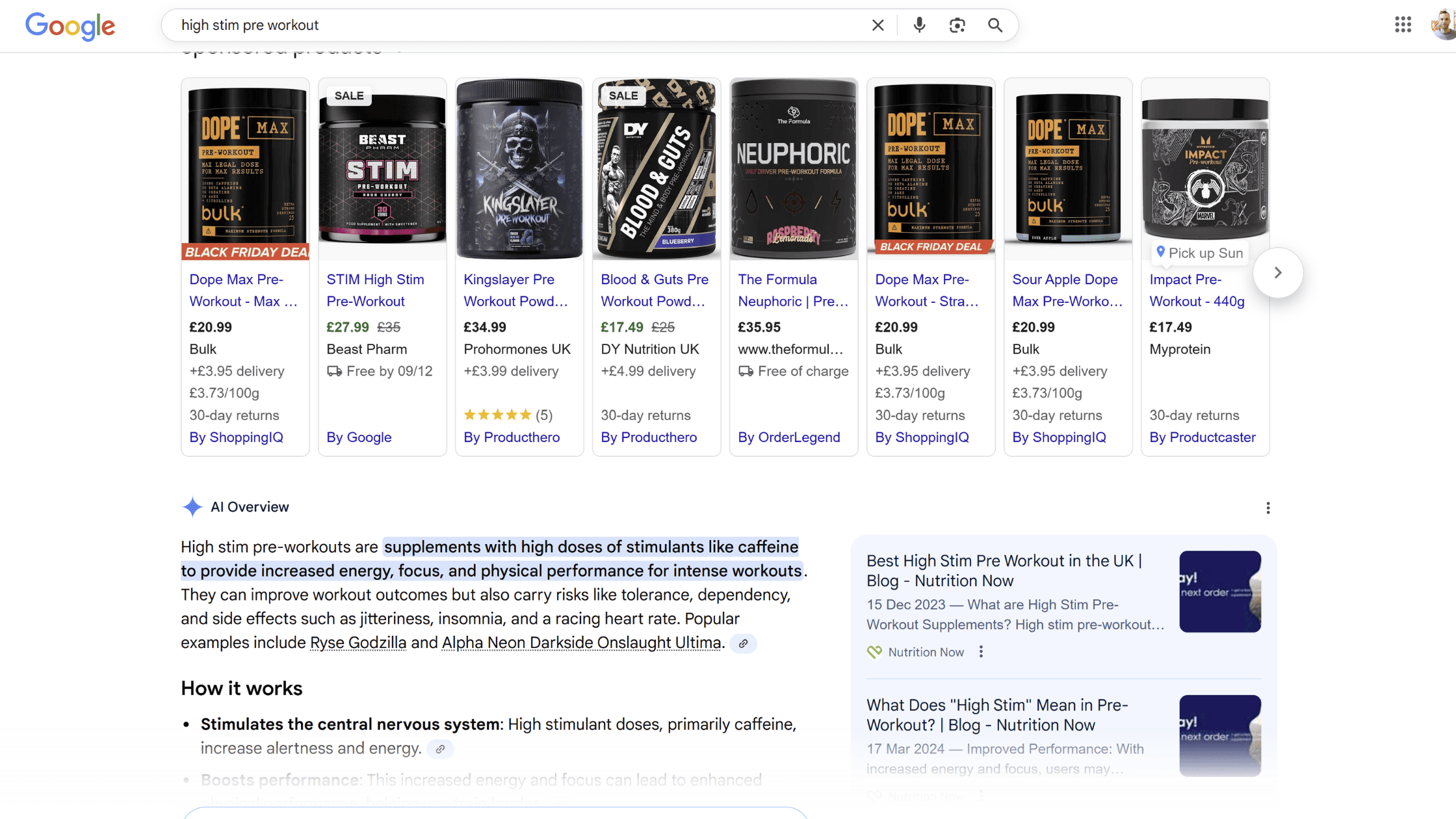The height and width of the screenshot is (819, 1456).
Task: Open the AI Overview three-dot options menu
Action: point(1267,508)
